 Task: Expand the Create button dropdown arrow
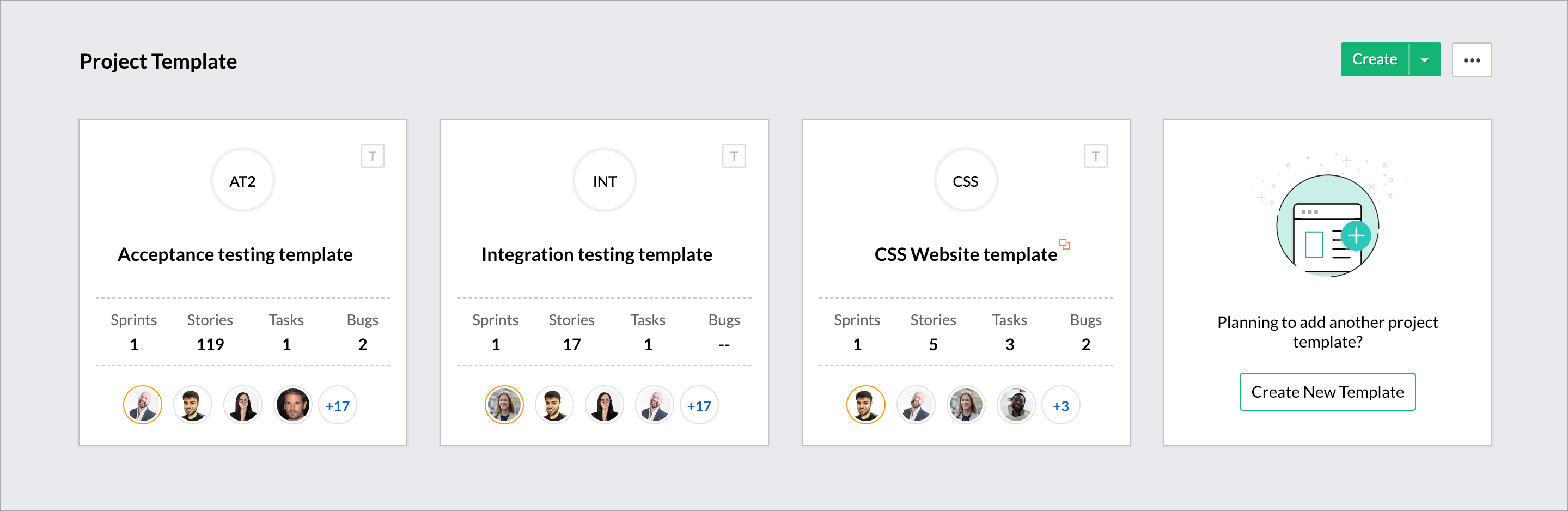(x=1425, y=59)
